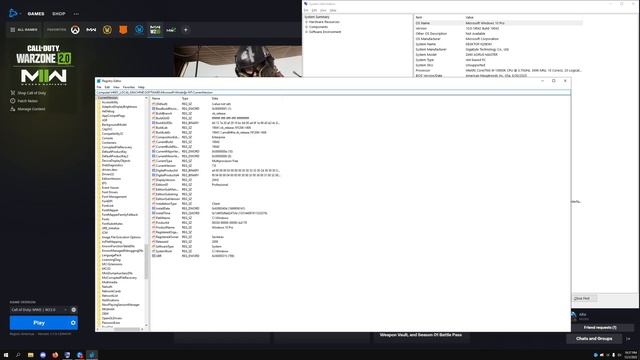
Task: Open Registry Editor Help menu
Action: pyautogui.click(x=141, y=87)
